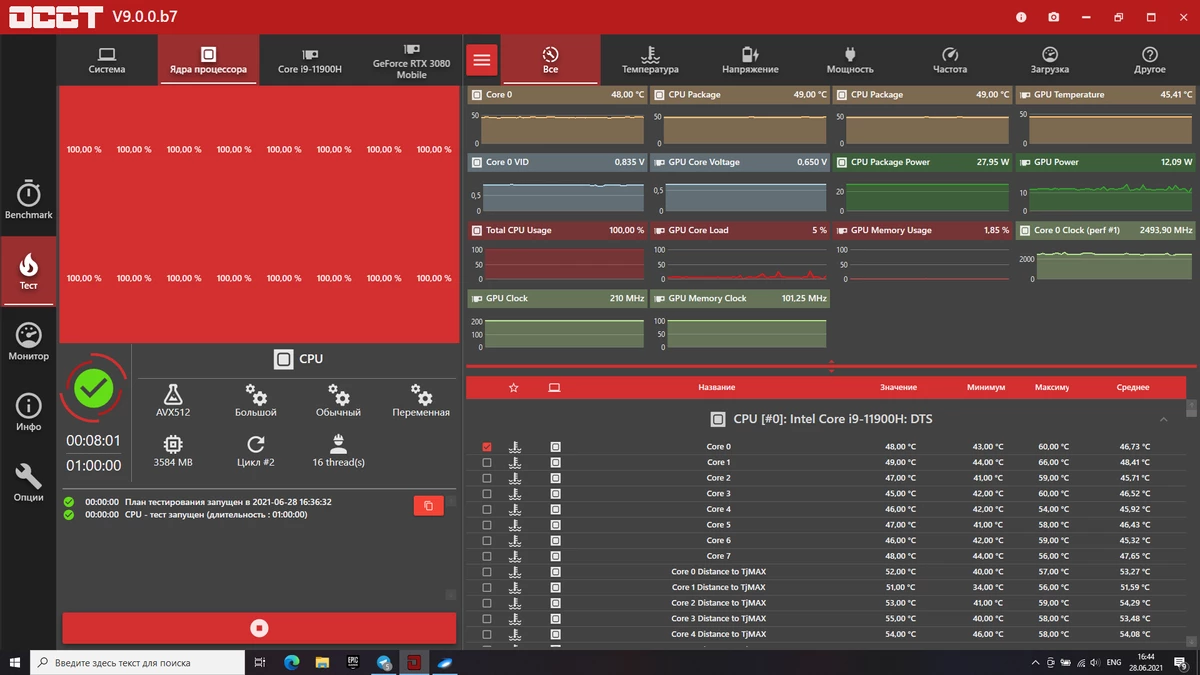This screenshot has height=675, width=1200.
Task: Select the Ядра процессора tab
Action: coord(208,60)
